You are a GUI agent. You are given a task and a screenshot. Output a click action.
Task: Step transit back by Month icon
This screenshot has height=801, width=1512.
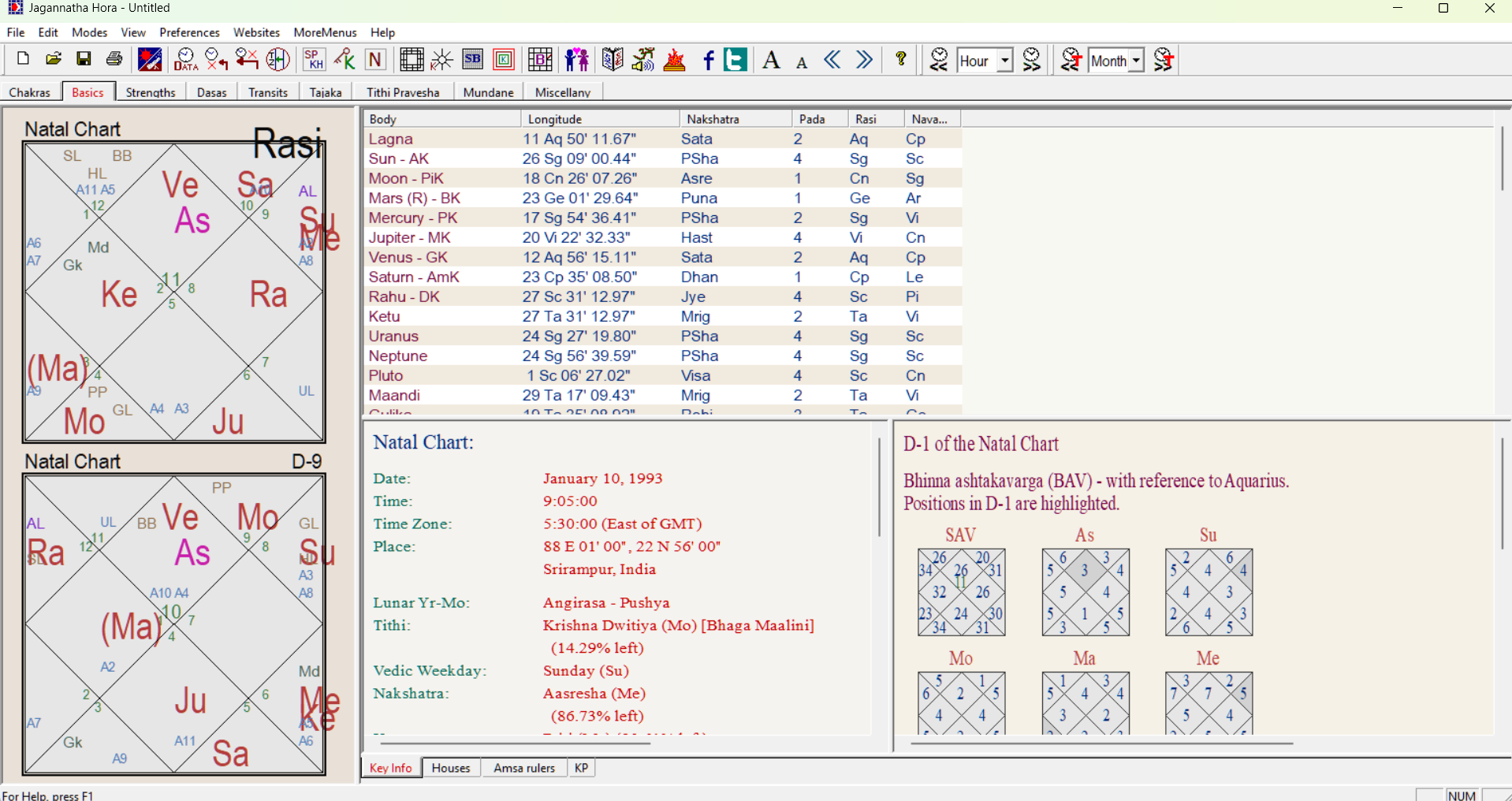click(x=1071, y=59)
